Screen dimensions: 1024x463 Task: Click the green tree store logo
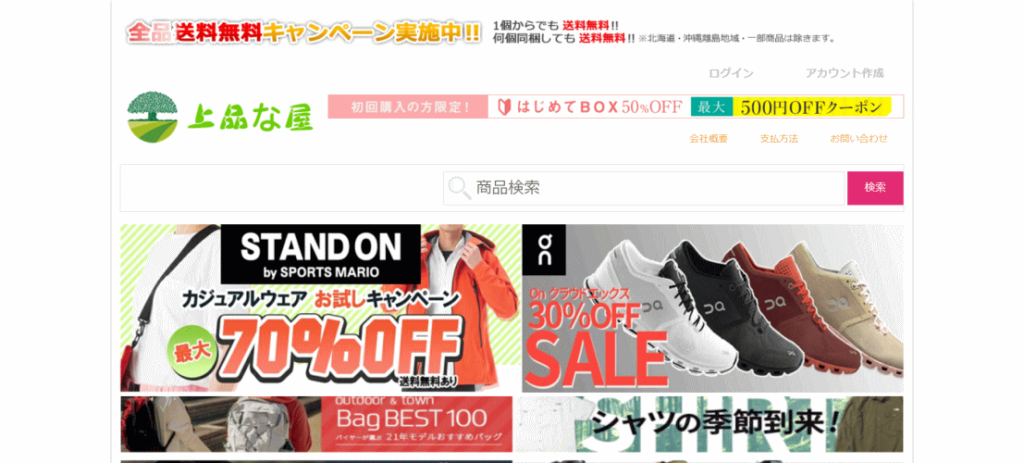coord(152,117)
